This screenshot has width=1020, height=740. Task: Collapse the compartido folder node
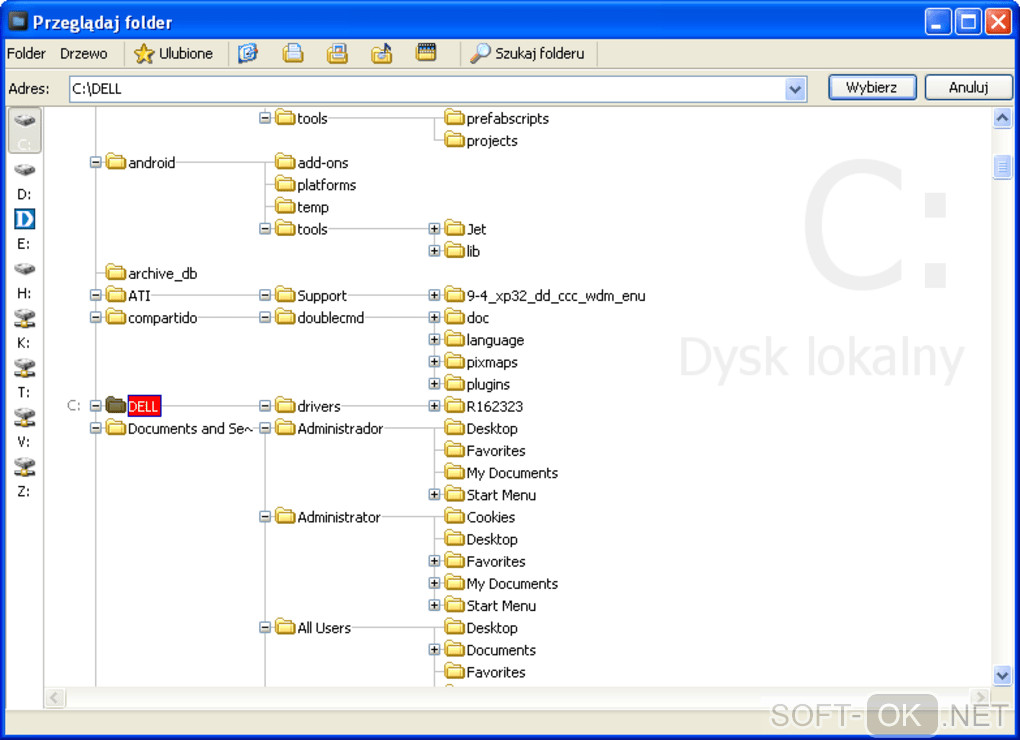click(x=96, y=317)
